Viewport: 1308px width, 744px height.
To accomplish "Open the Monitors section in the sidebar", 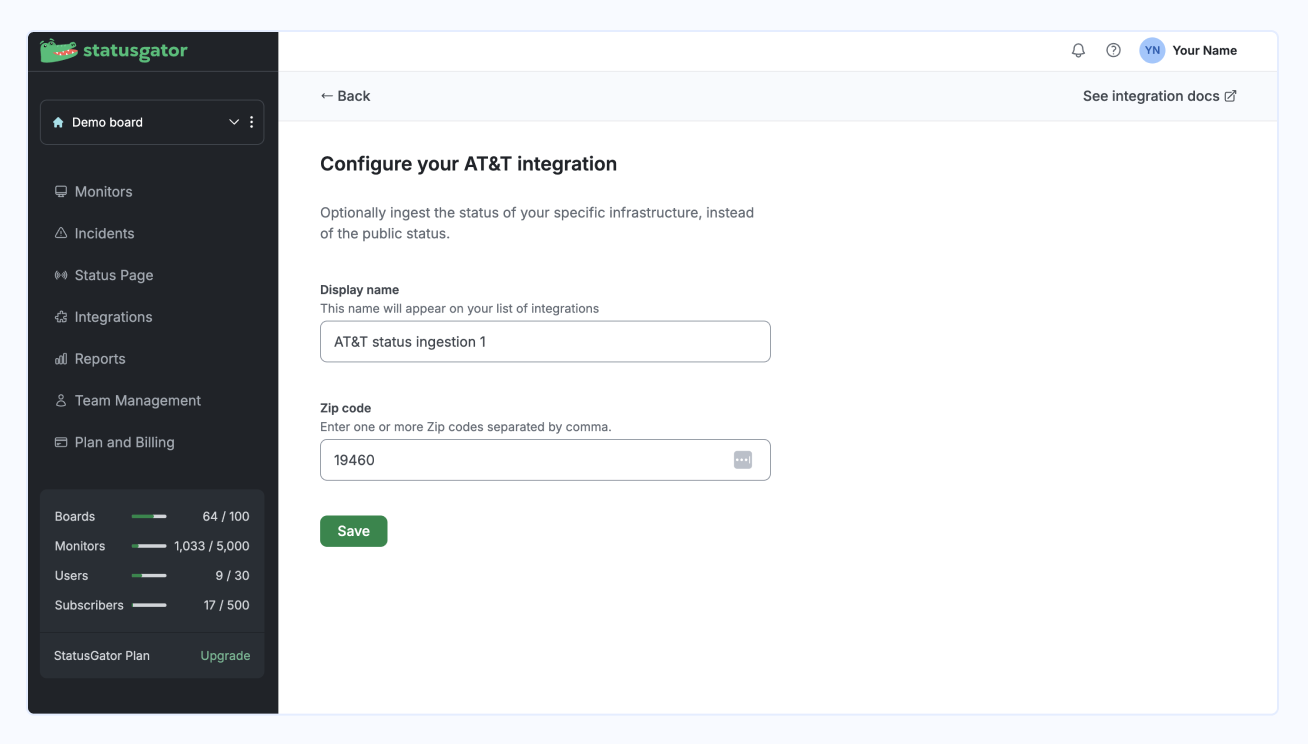I will pos(102,191).
